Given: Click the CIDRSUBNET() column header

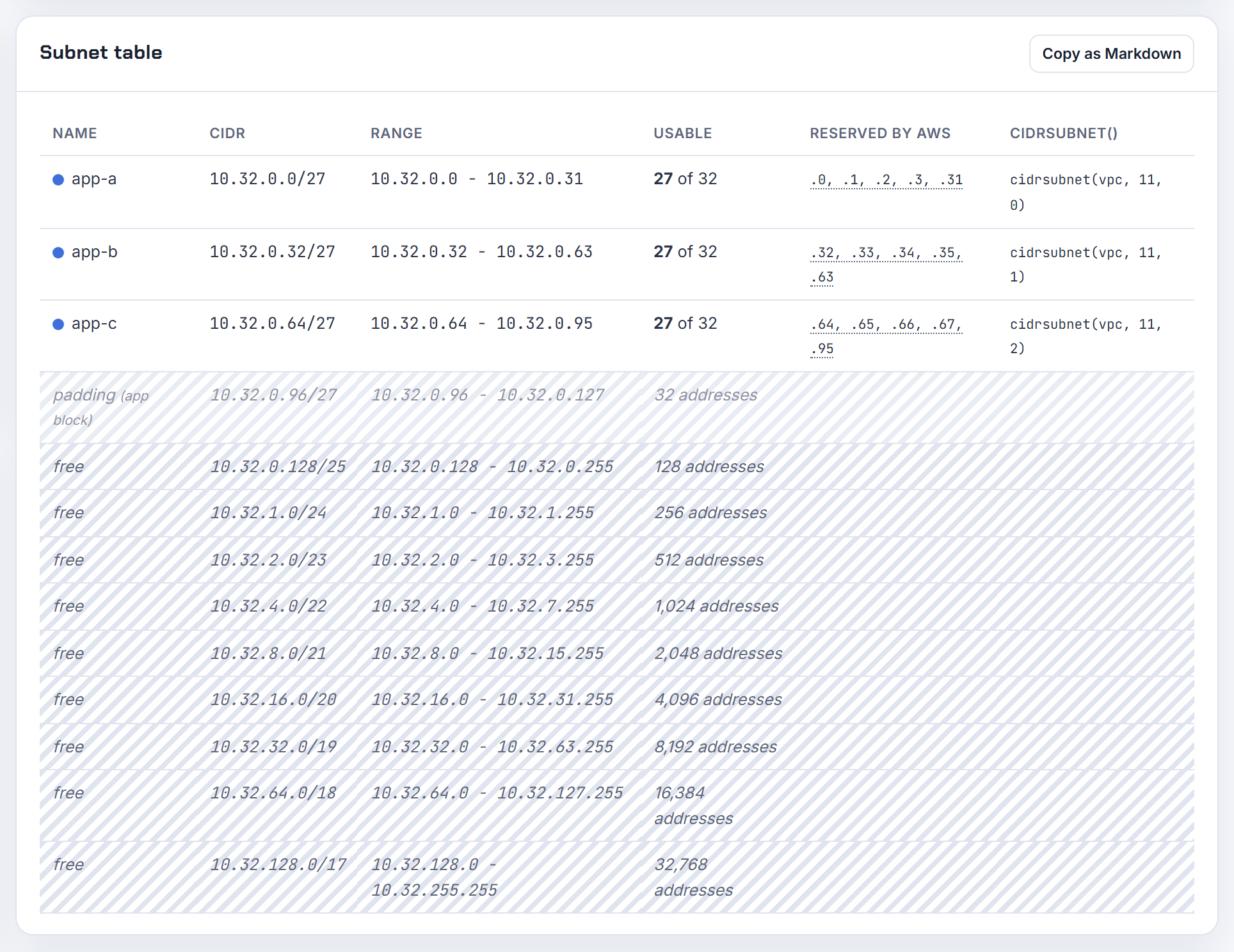Looking at the screenshot, I should [1064, 133].
